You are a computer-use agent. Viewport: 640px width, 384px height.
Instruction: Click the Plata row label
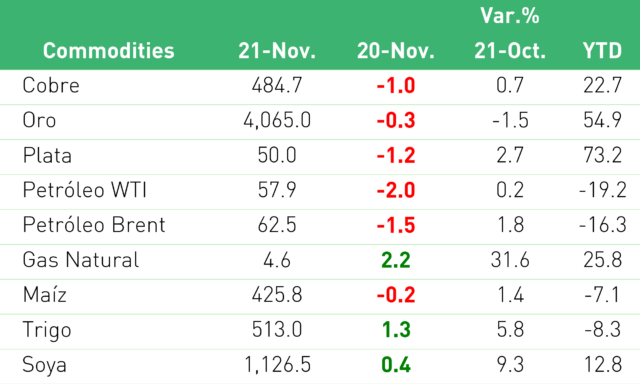tap(47, 155)
